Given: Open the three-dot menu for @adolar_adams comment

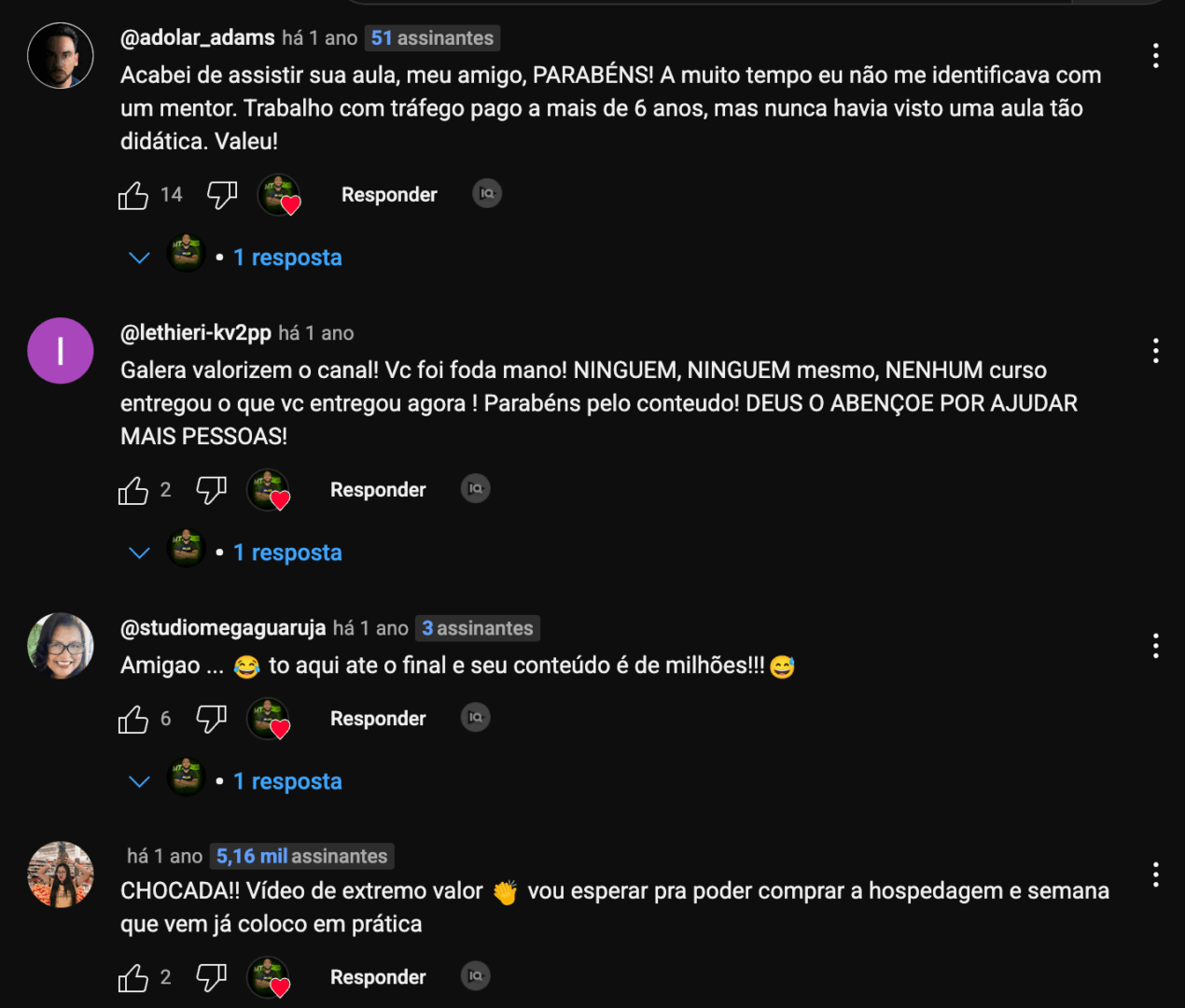Looking at the screenshot, I should click(x=1156, y=56).
